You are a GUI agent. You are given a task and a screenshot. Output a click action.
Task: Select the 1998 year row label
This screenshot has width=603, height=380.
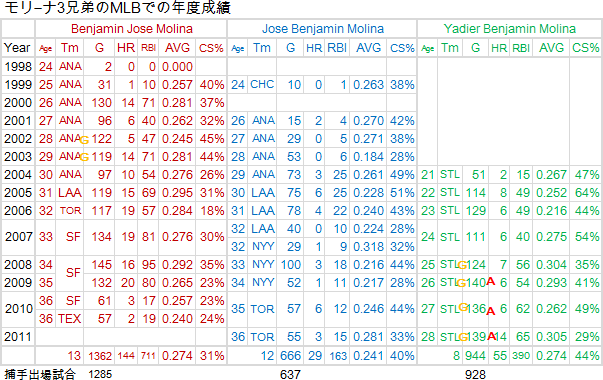tap(18, 67)
